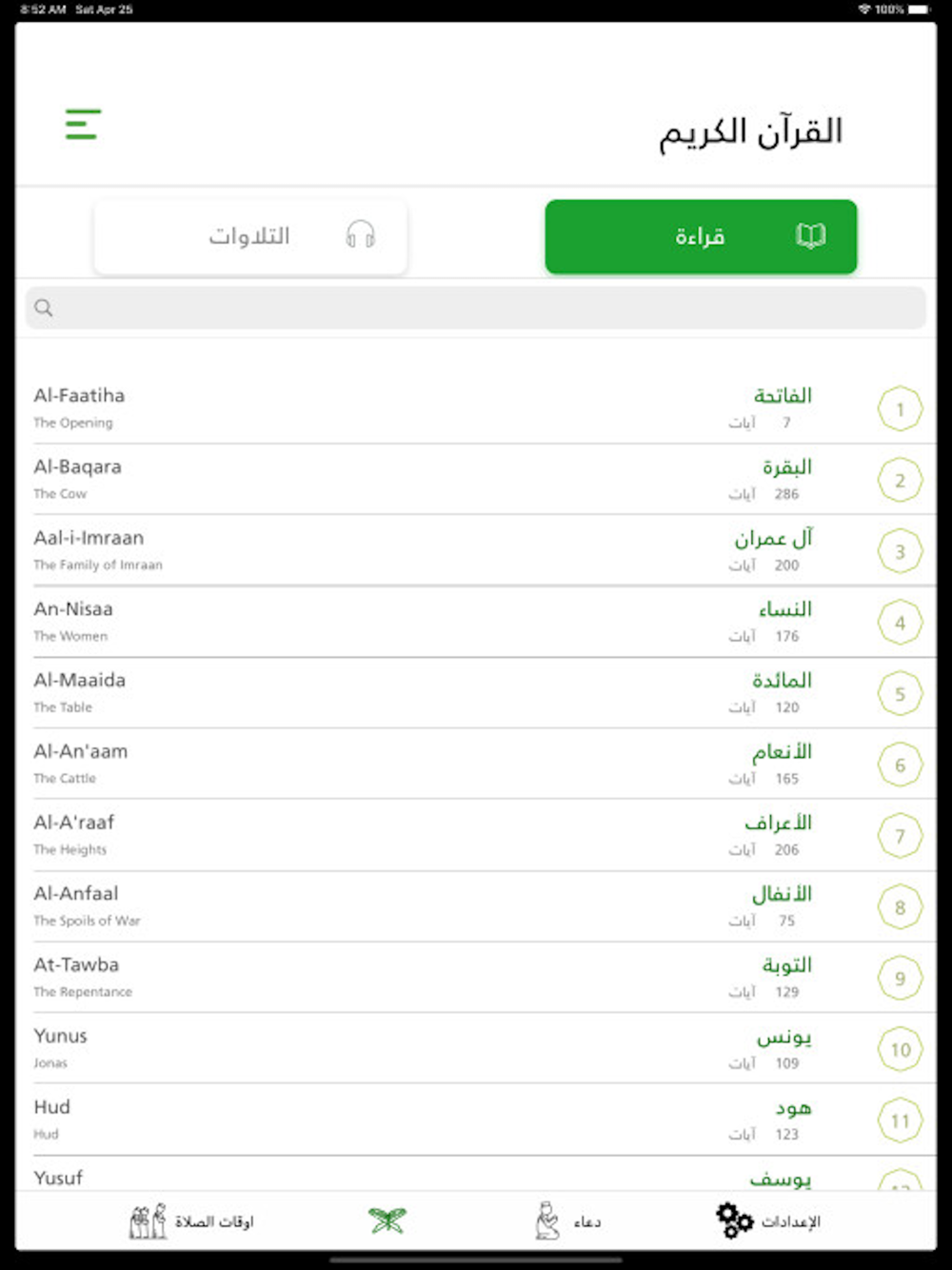Open the green hamburger menu
This screenshot has height=1270, width=952.
pyautogui.click(x=83, y=124)
